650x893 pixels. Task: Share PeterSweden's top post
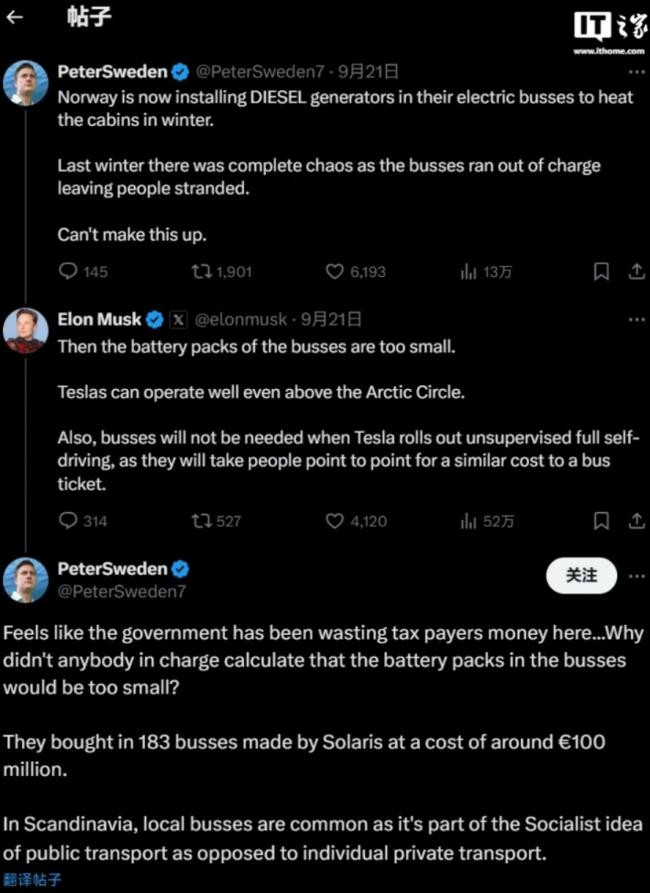tap(635, 271)
